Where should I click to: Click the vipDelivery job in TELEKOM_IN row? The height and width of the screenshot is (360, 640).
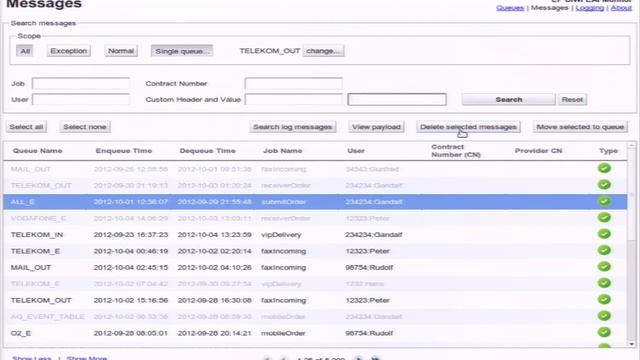tap(281, 235)
